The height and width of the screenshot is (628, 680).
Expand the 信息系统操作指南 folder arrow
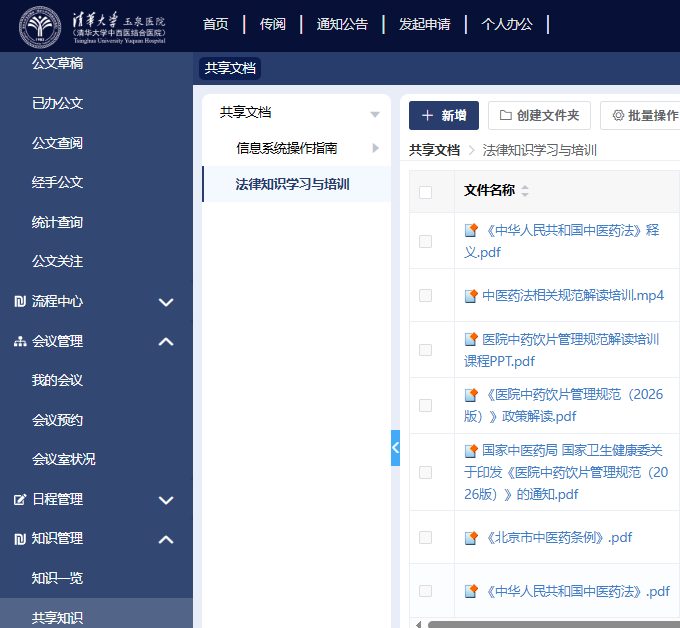pyautogui.click(x=376, y=148)
